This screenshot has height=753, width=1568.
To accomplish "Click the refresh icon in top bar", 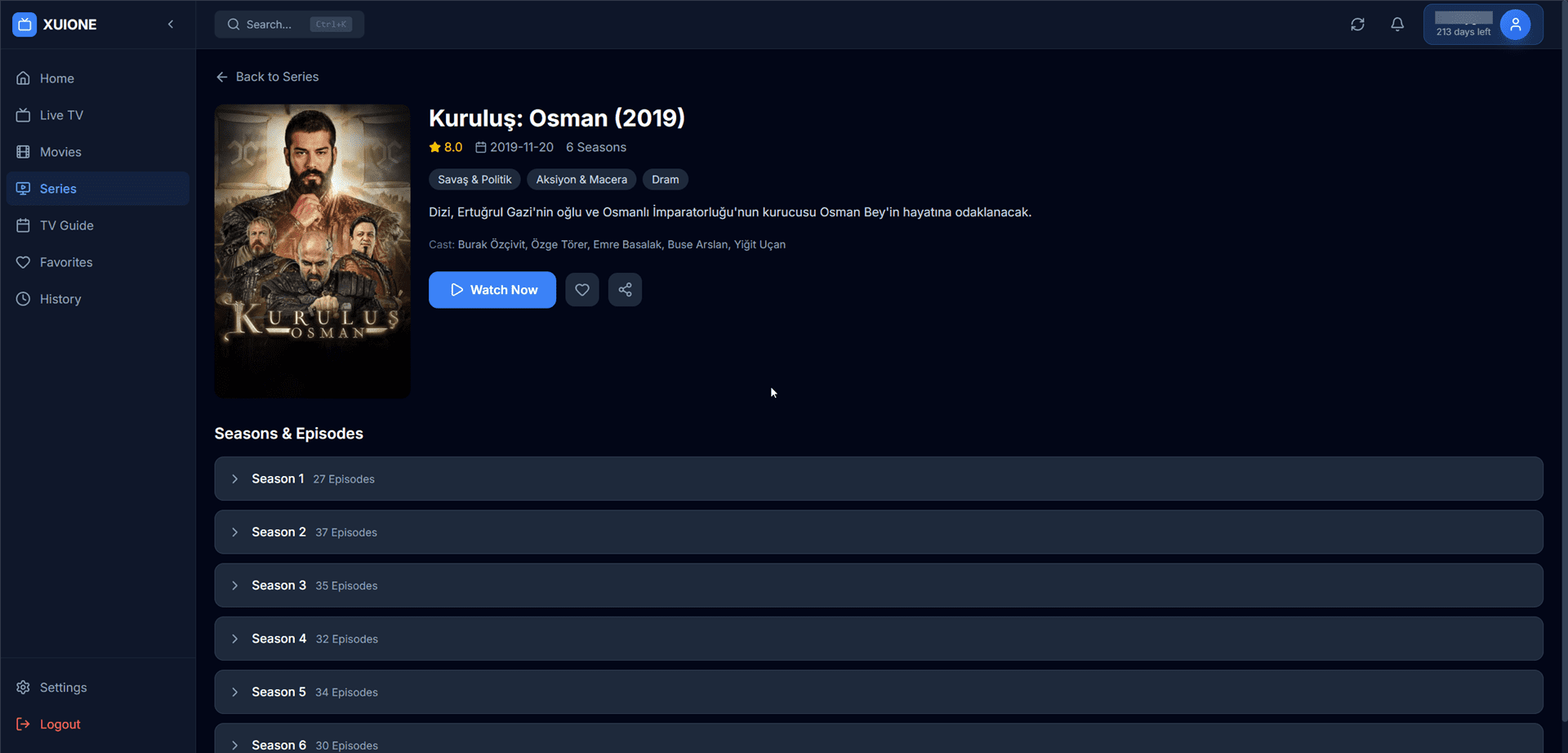I will click(x=1357, y=25).
